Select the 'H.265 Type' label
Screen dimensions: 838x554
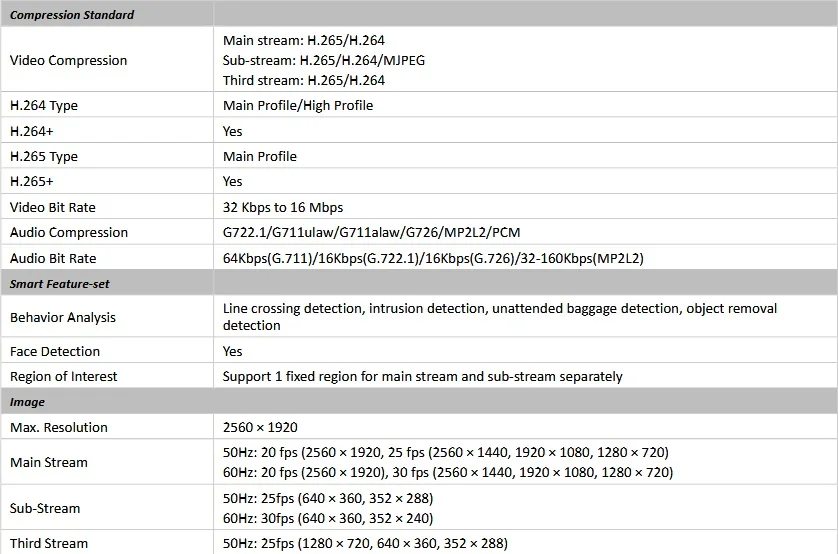point(44,157)
